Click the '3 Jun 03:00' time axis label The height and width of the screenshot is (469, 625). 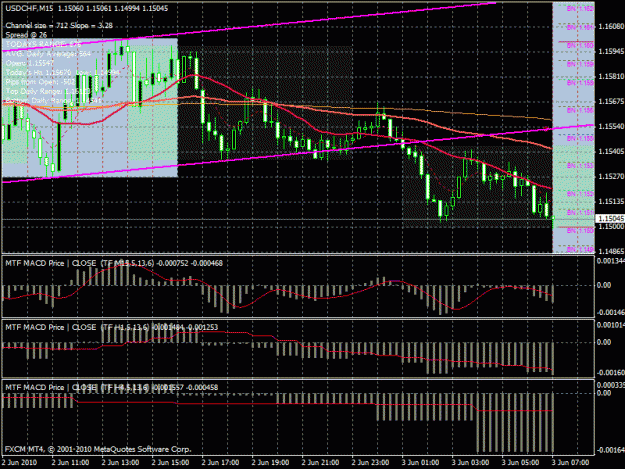470,463
